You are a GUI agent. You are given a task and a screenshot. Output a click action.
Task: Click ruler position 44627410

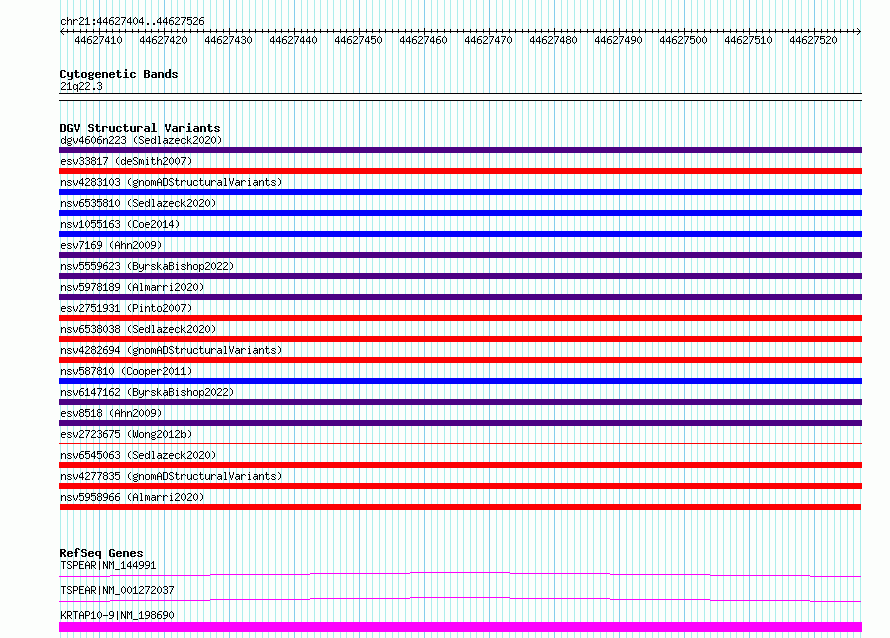[98, 40]
